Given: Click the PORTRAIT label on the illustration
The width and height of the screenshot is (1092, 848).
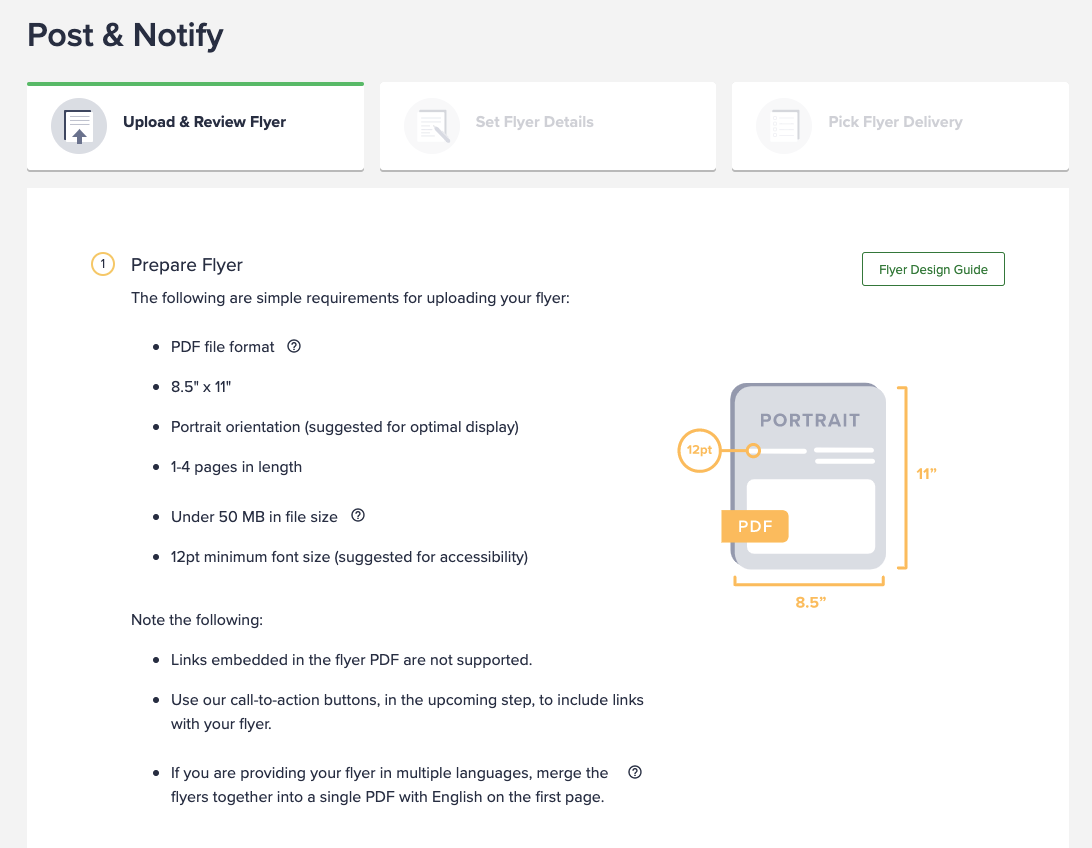Looking at the screenshot, I should coord(810,421).
